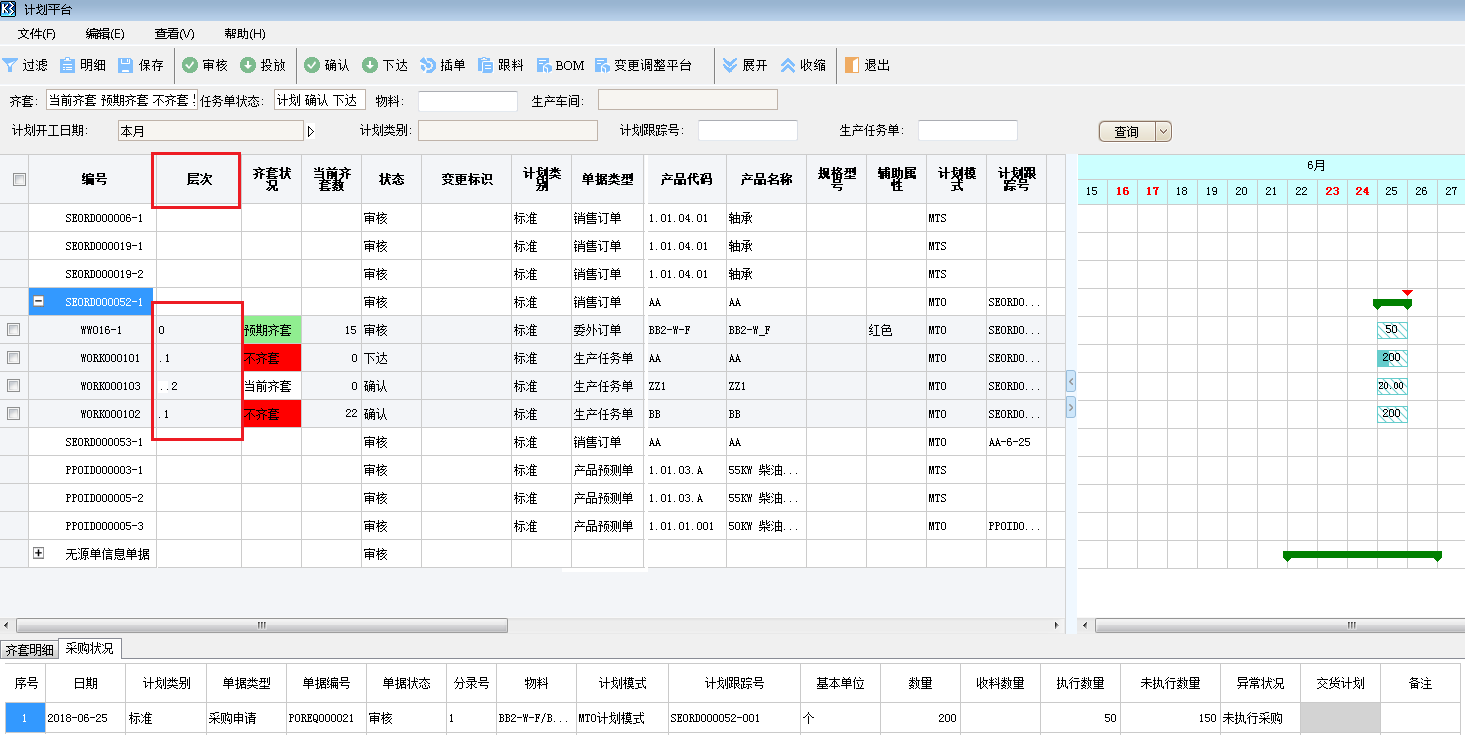Screen dimensions: 1465x738
Task: Open the 查看(V) menu
Action: coord(174,34)
